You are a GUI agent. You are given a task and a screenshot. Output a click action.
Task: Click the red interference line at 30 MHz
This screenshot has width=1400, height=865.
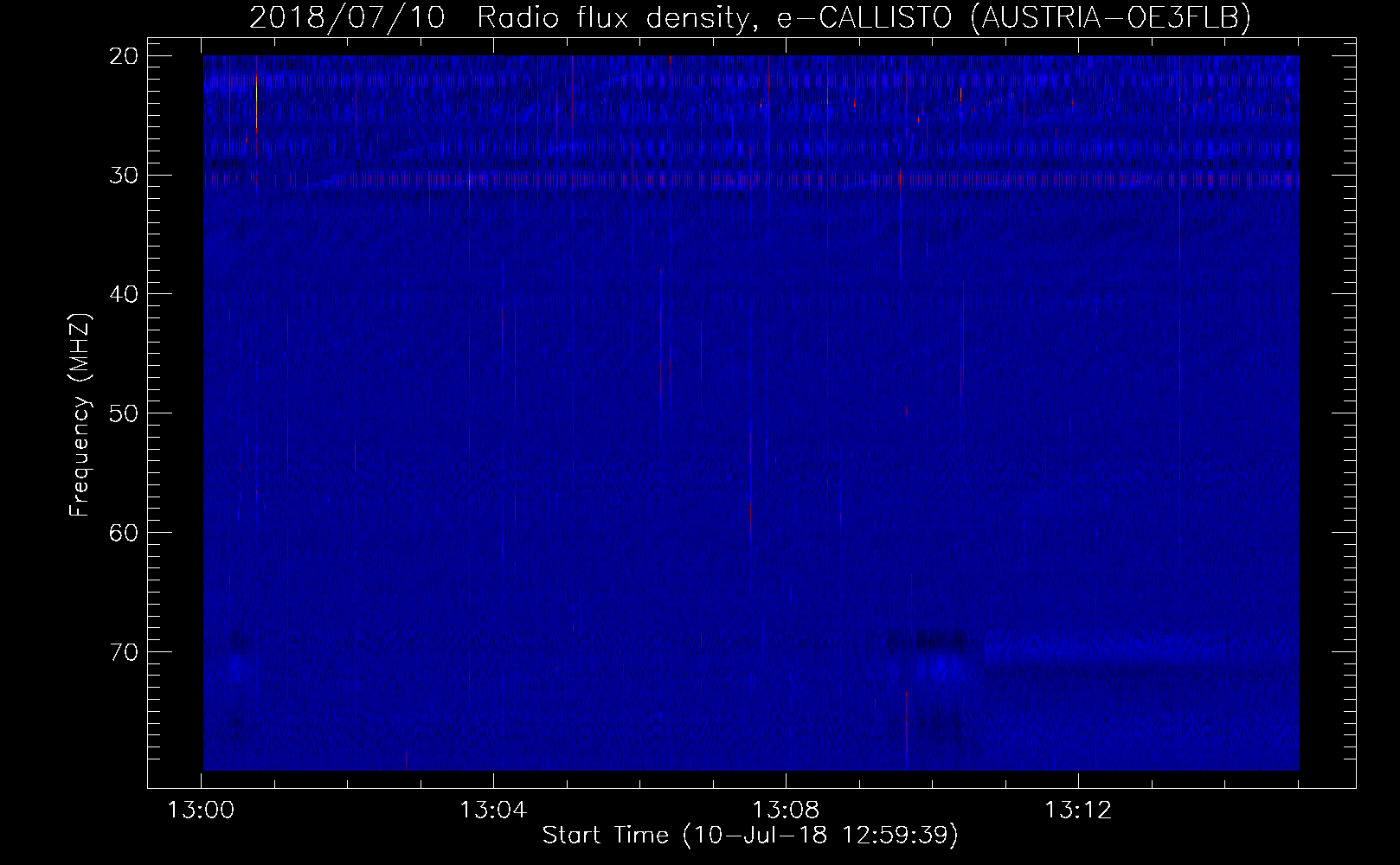pyautogui.click(x=751, y=180)
